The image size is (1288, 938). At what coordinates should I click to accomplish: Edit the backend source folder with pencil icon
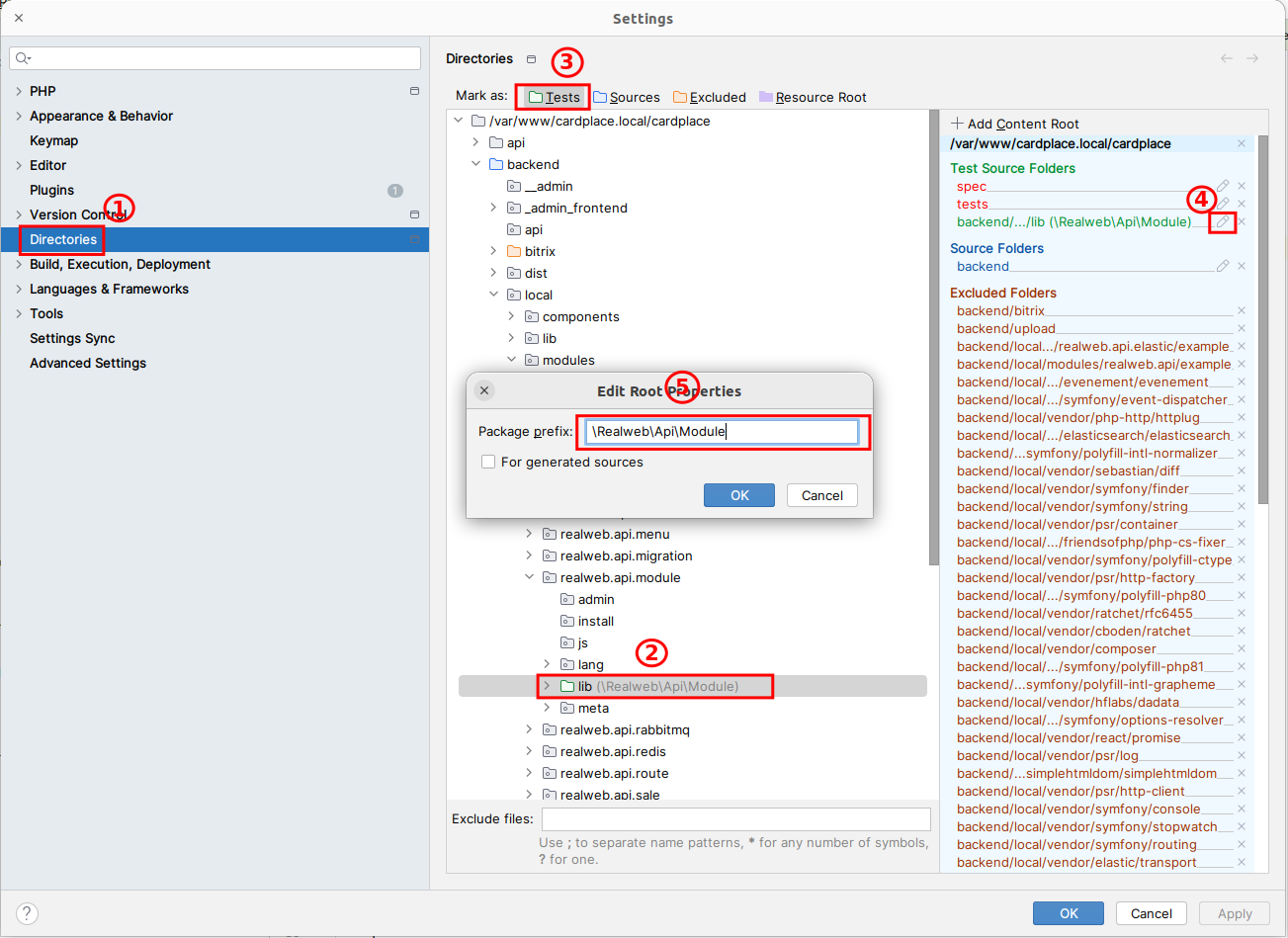click(1223, 266)
